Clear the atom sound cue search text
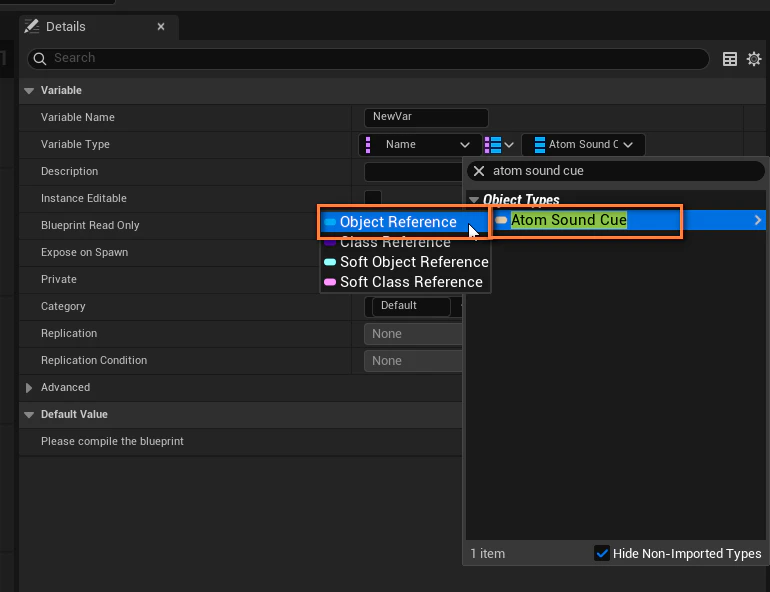770x592 pixels. 479,171
